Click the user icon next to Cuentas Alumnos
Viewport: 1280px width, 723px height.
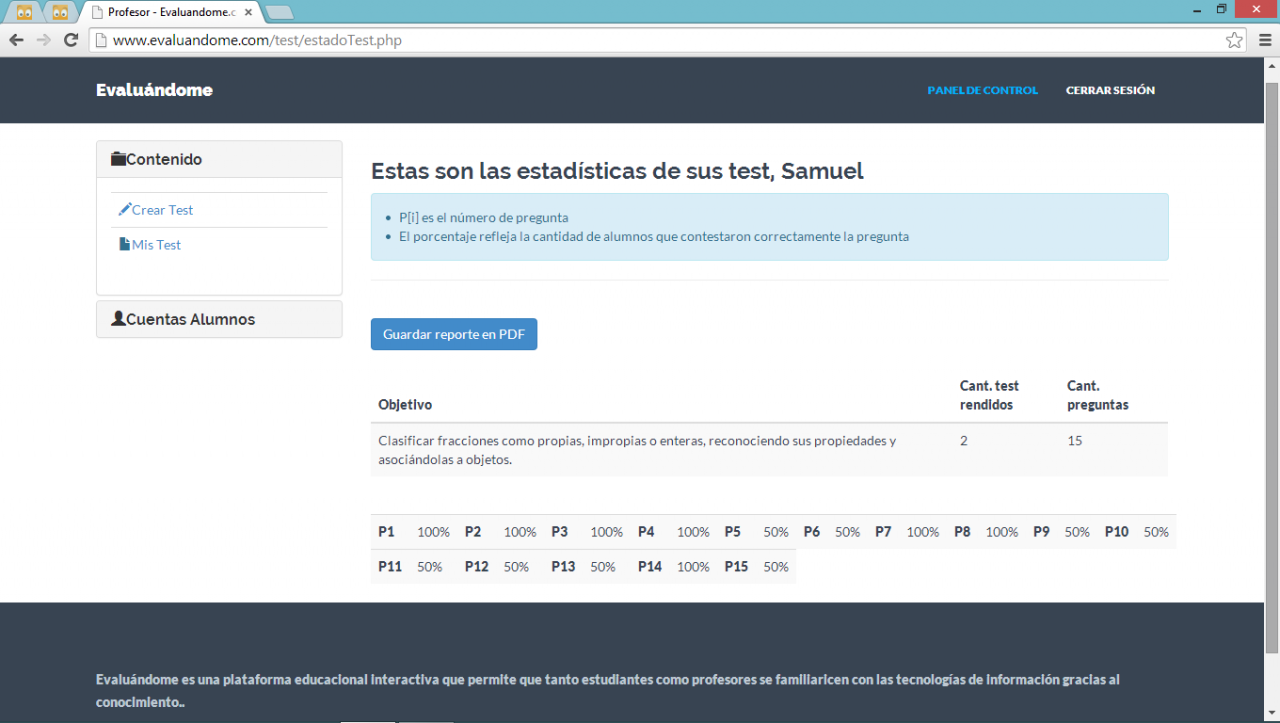point(118,319)
